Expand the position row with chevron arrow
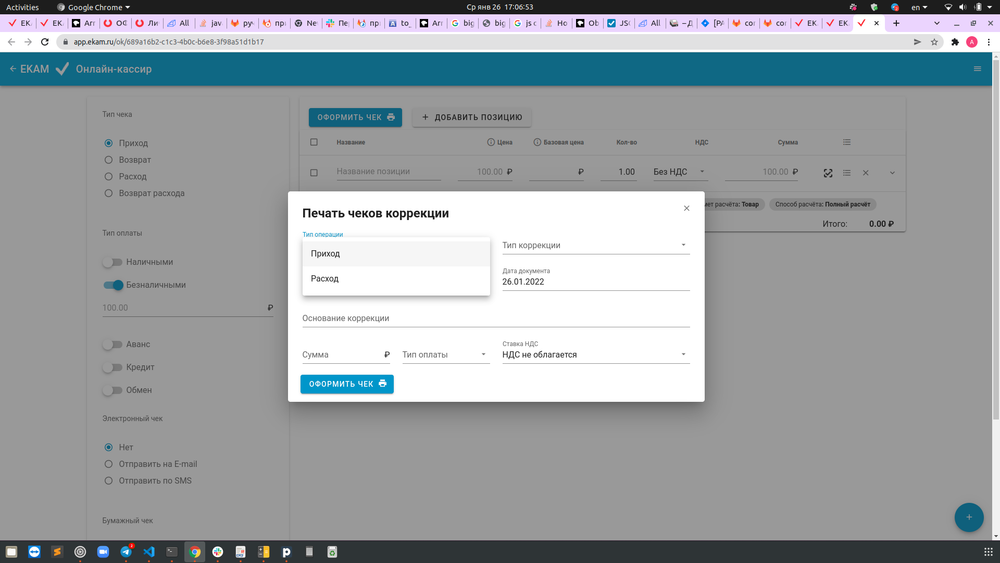The height and width of the screenshot is (563, 1000). point(892,173)
